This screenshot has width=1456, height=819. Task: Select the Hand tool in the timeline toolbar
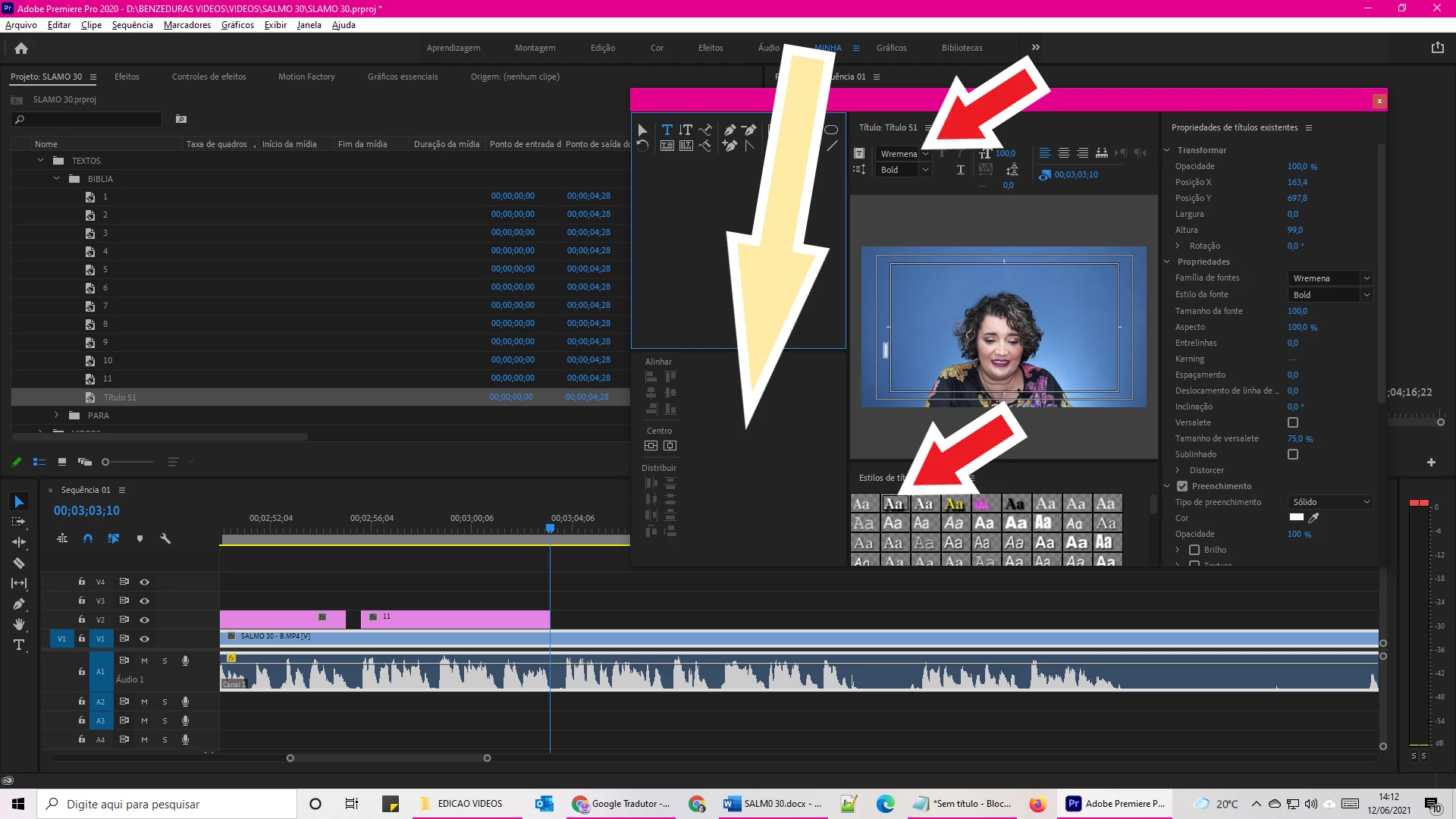pyautogui.click(x=19, y=624)
